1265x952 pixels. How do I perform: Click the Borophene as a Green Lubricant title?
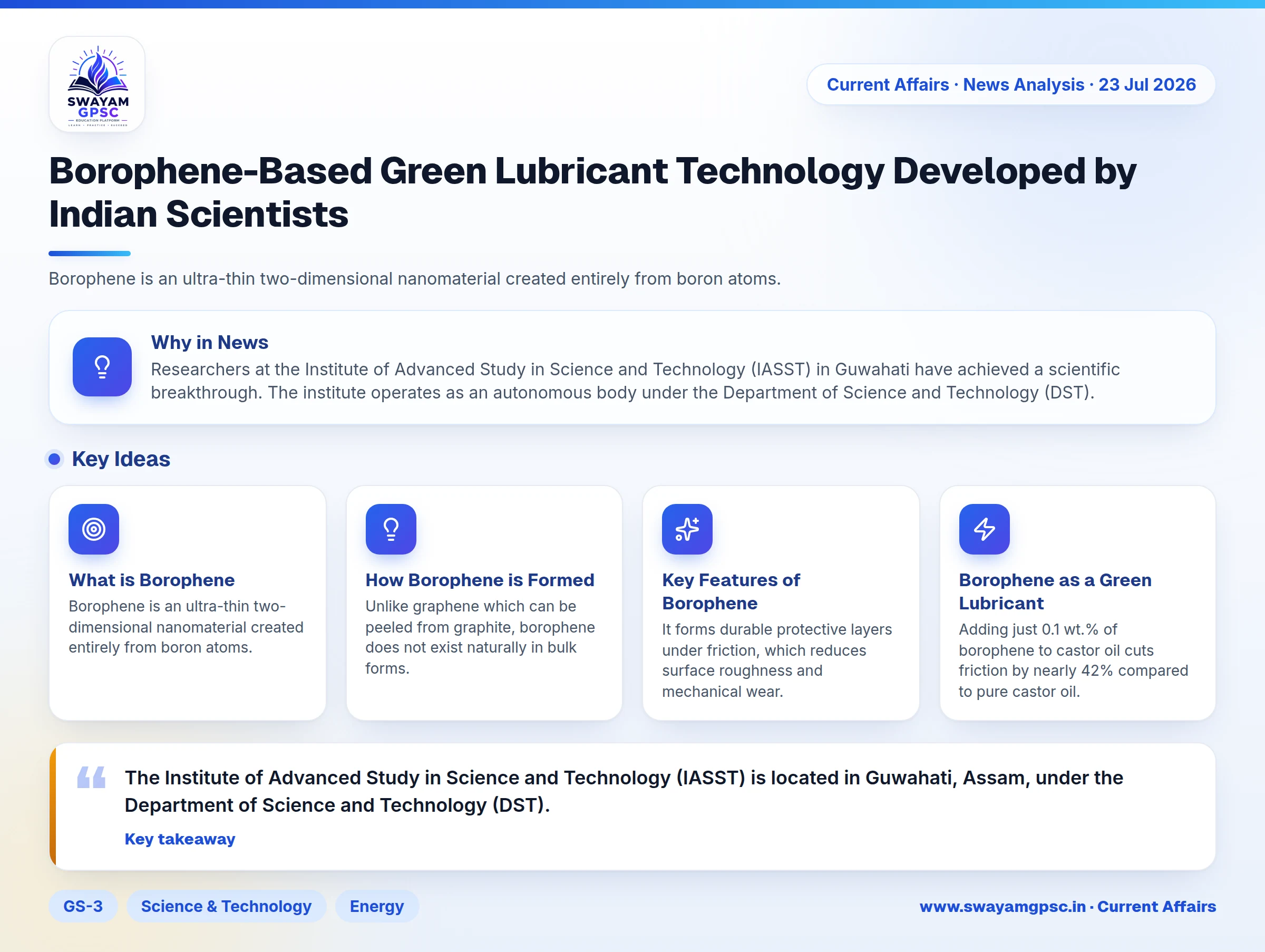[1055, 592]
